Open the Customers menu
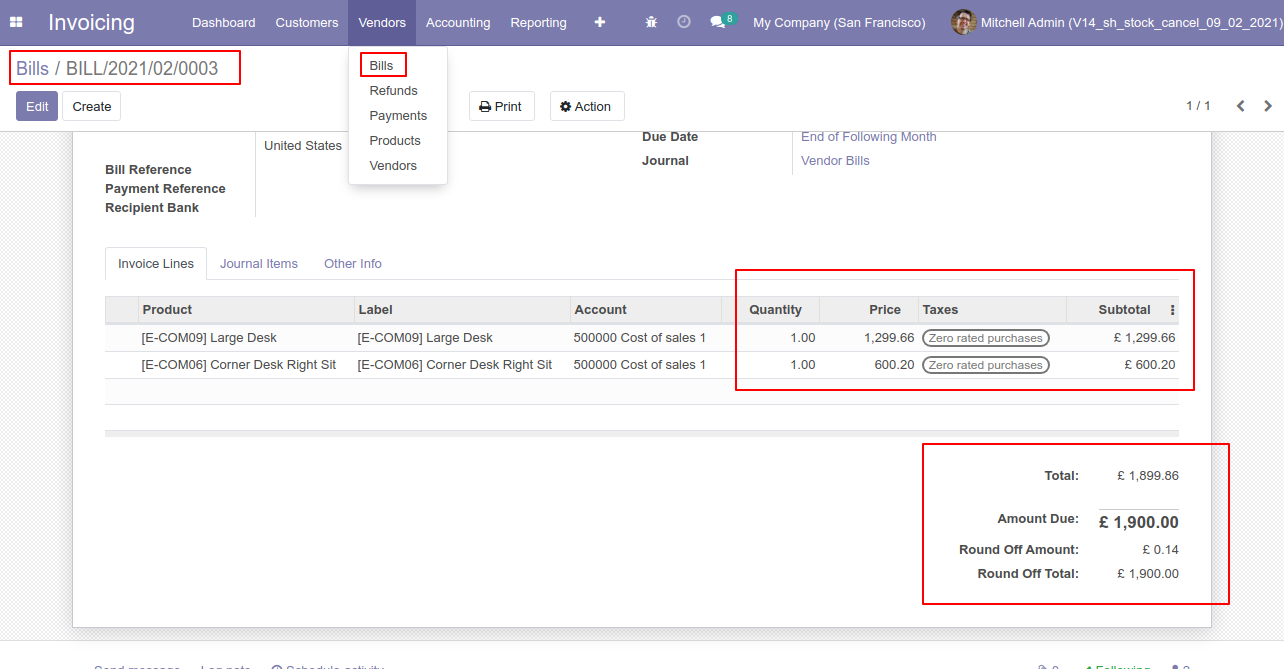This screenshot has width=1284, height=669. tap(307, 22)
